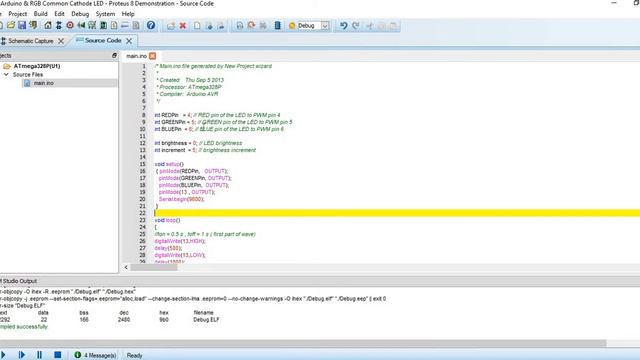
Task: Click the Build Project toolbar icon
Action: tap(240, 26)
